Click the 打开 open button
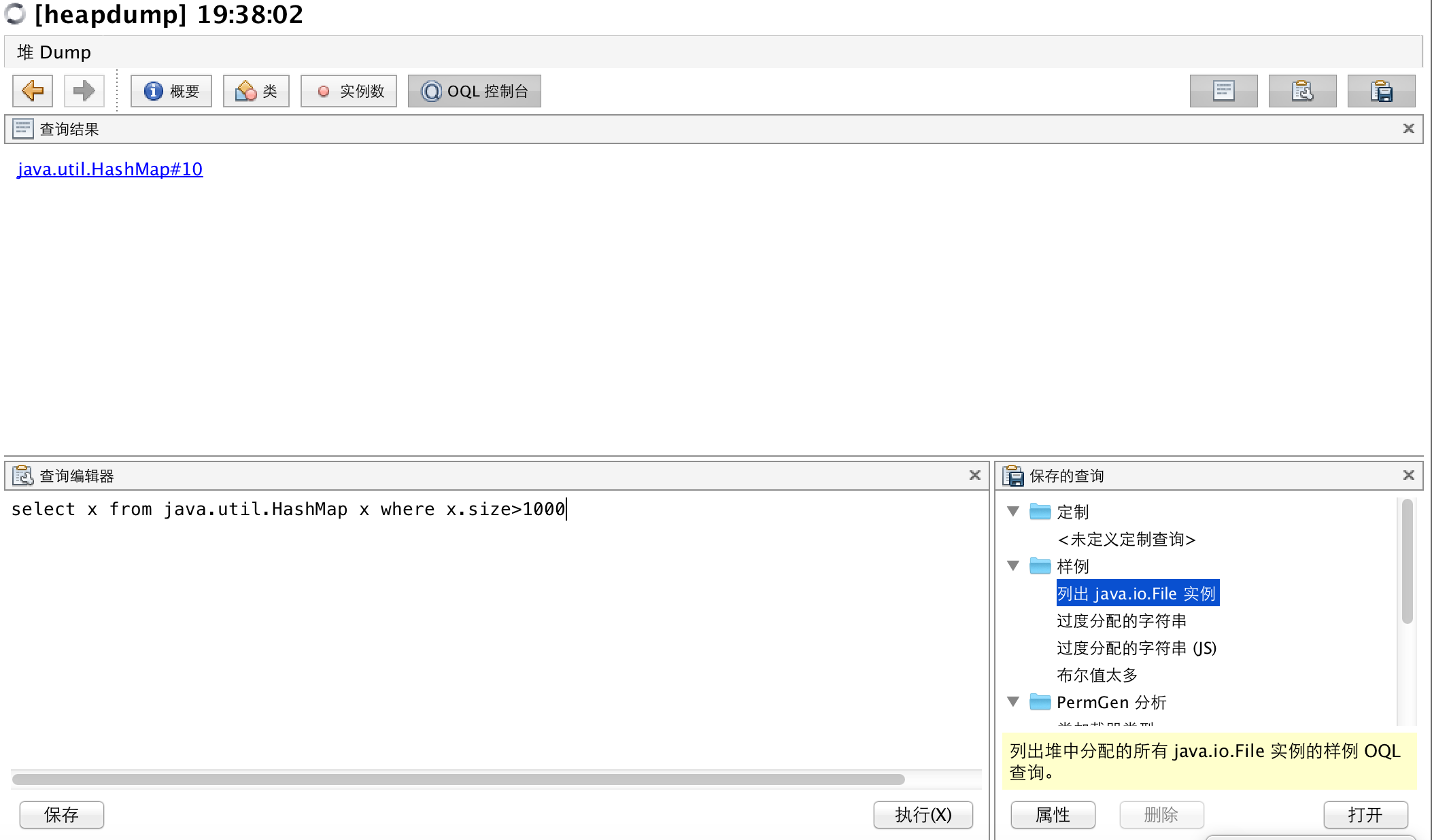This screenshot has width=1432, height=840. pyautogui.click(x=1366, y=814)
